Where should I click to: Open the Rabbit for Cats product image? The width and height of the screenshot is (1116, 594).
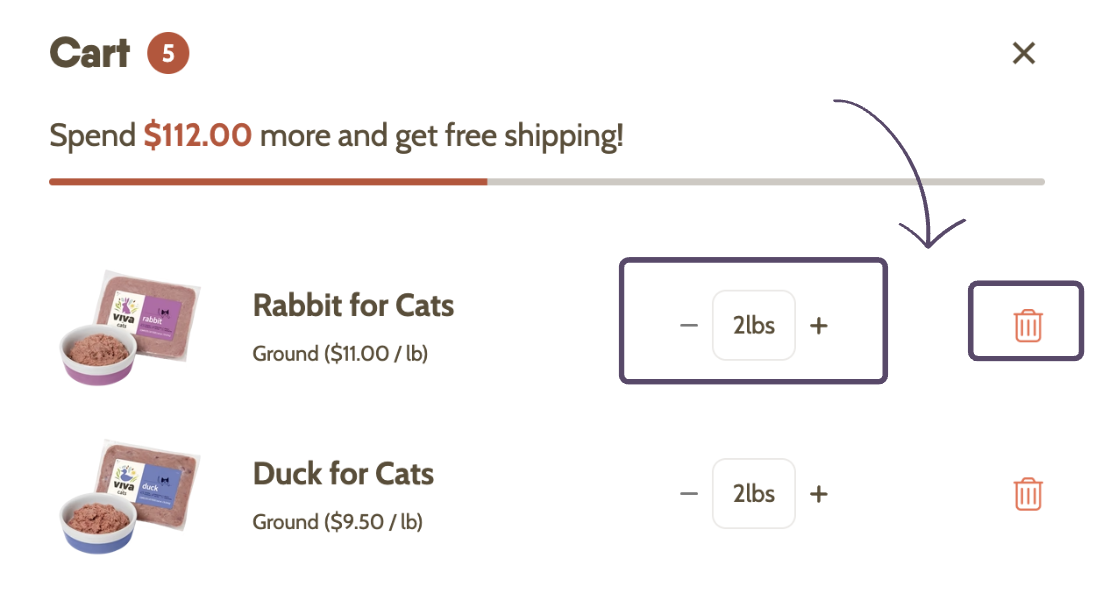[x=130, y=327]
